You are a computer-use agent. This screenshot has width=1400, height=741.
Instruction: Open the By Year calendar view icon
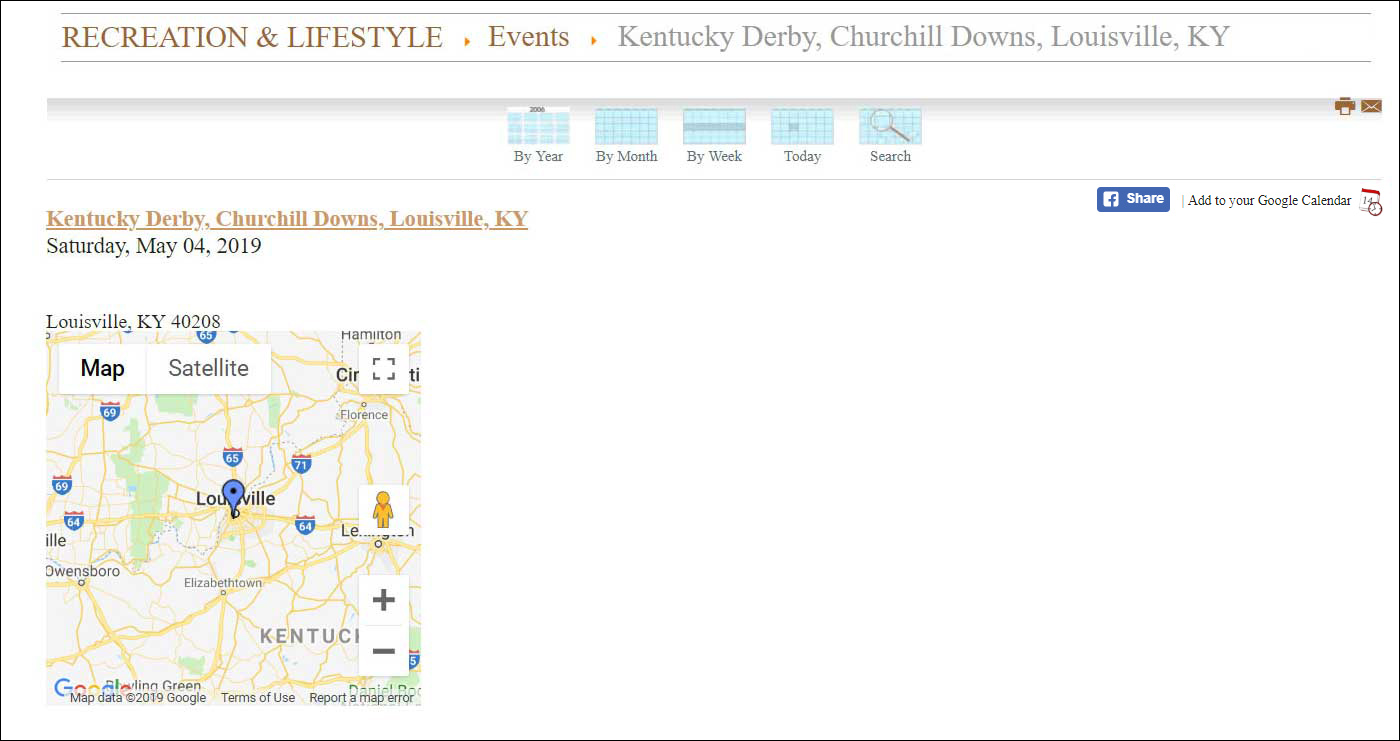(x=538, y=127)
